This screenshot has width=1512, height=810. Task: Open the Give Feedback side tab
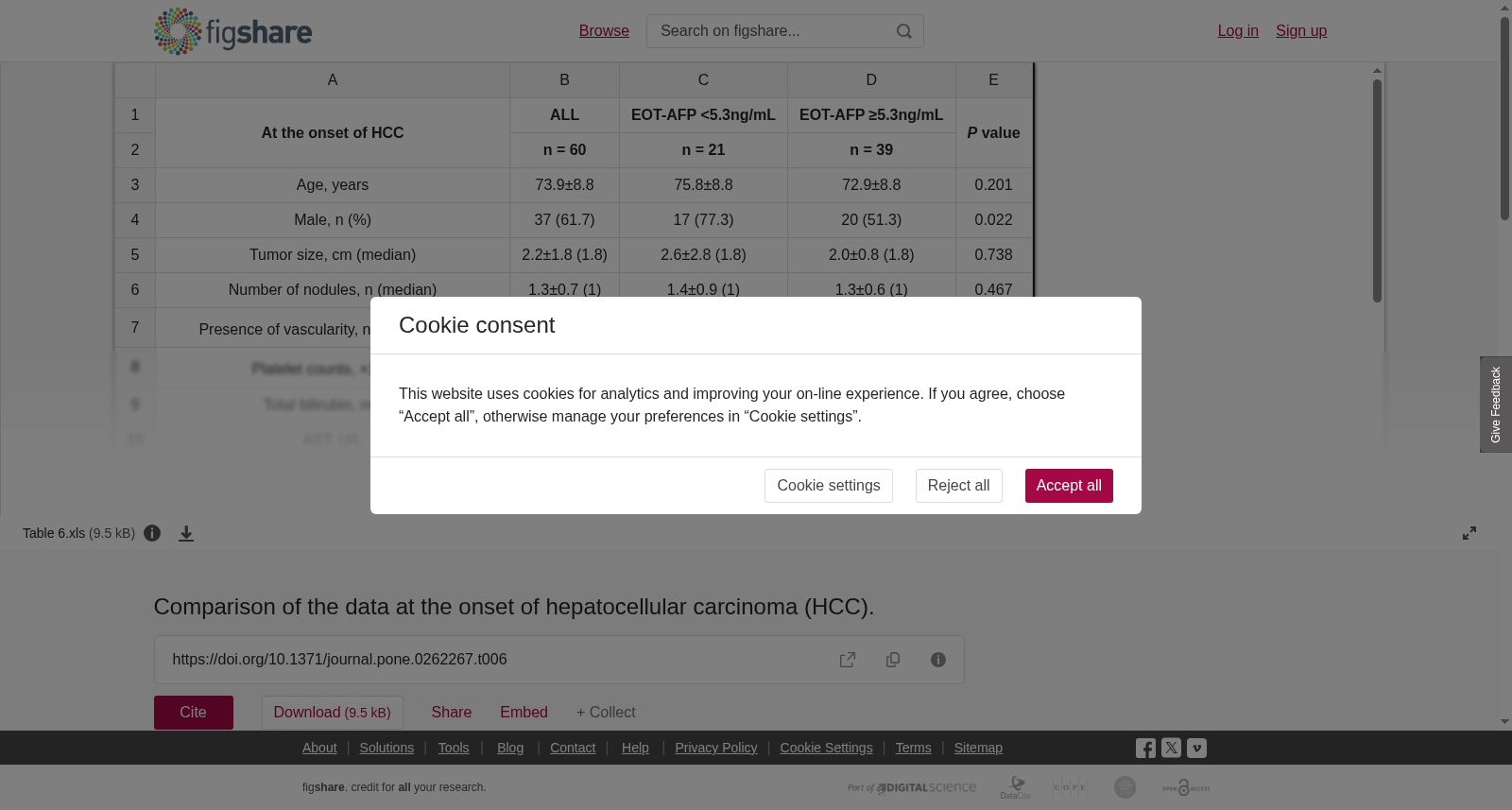pos(1496,405)
